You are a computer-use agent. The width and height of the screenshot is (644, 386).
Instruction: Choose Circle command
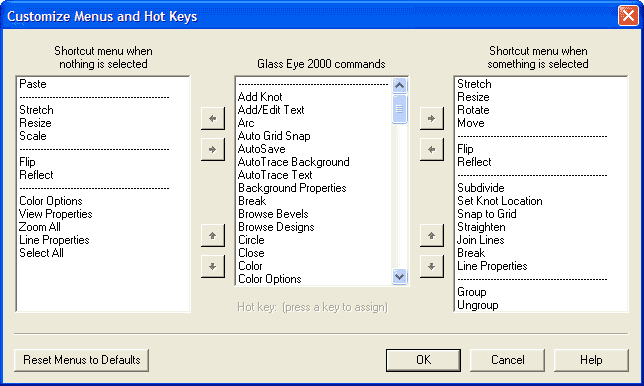coord(251,240)
